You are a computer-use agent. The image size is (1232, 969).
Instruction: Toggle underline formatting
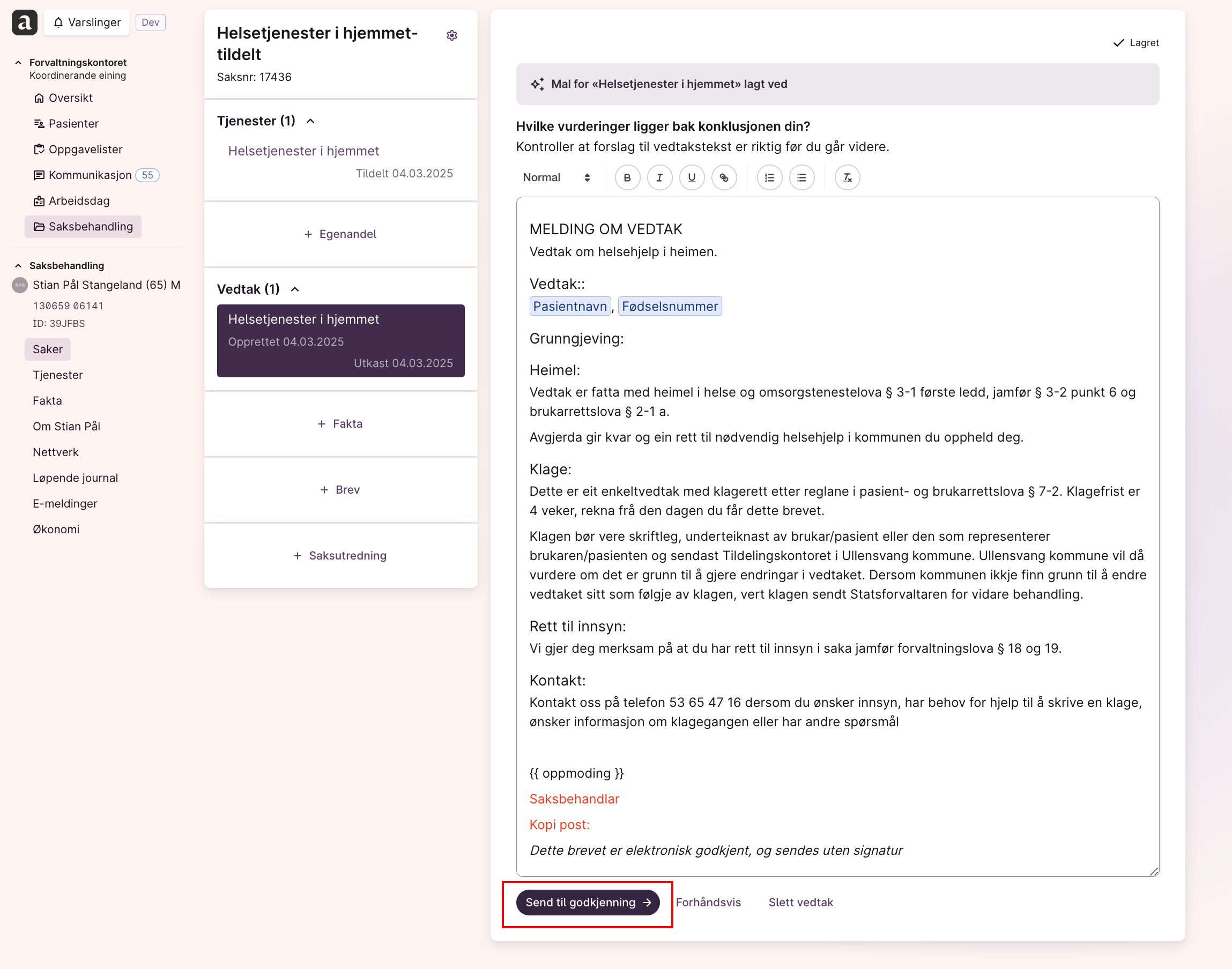point(692,177)
